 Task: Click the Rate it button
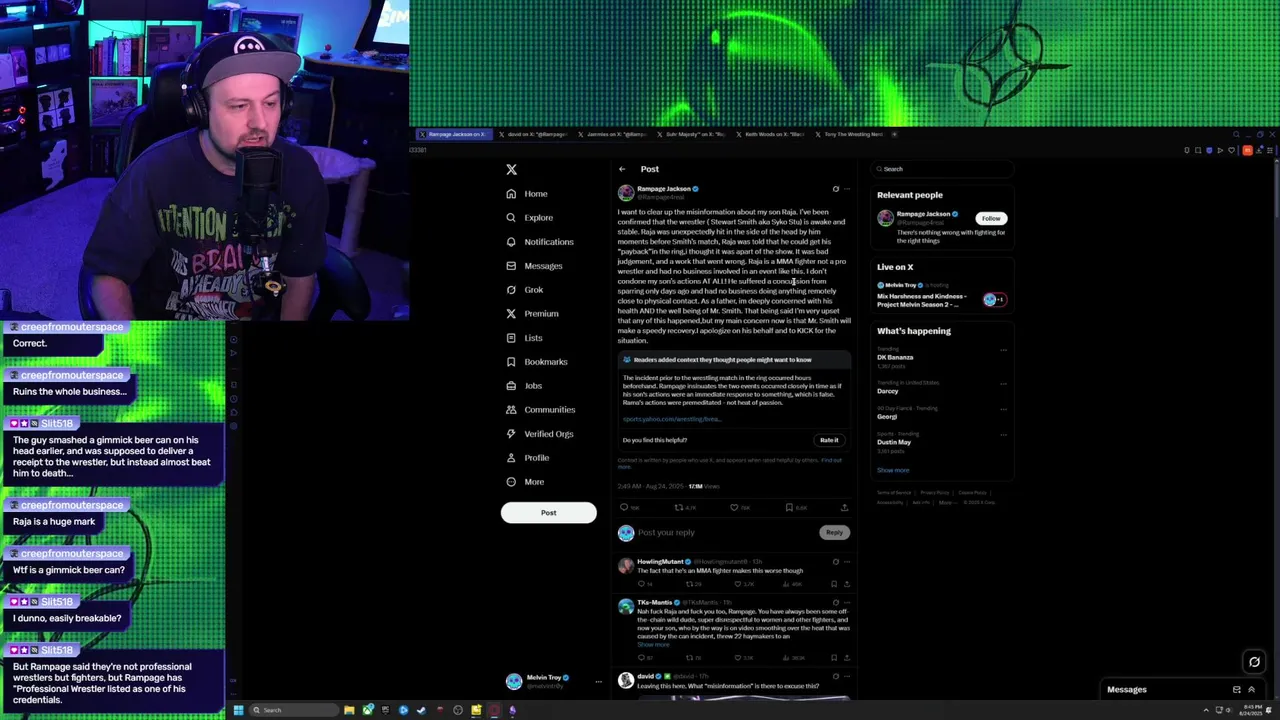click(829, 440)
